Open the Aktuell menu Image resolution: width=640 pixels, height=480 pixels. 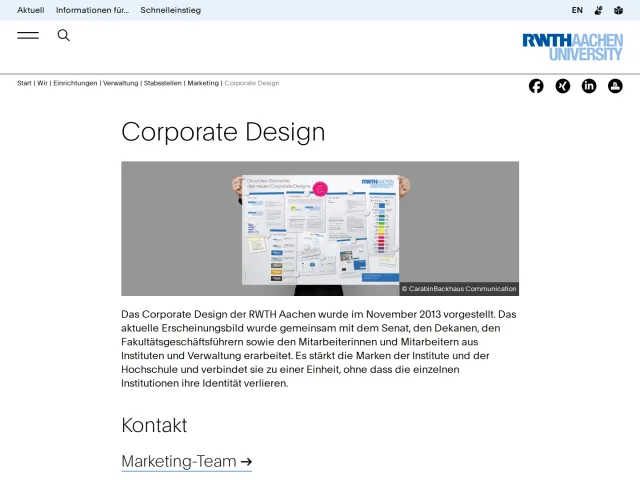click(31, 10)
